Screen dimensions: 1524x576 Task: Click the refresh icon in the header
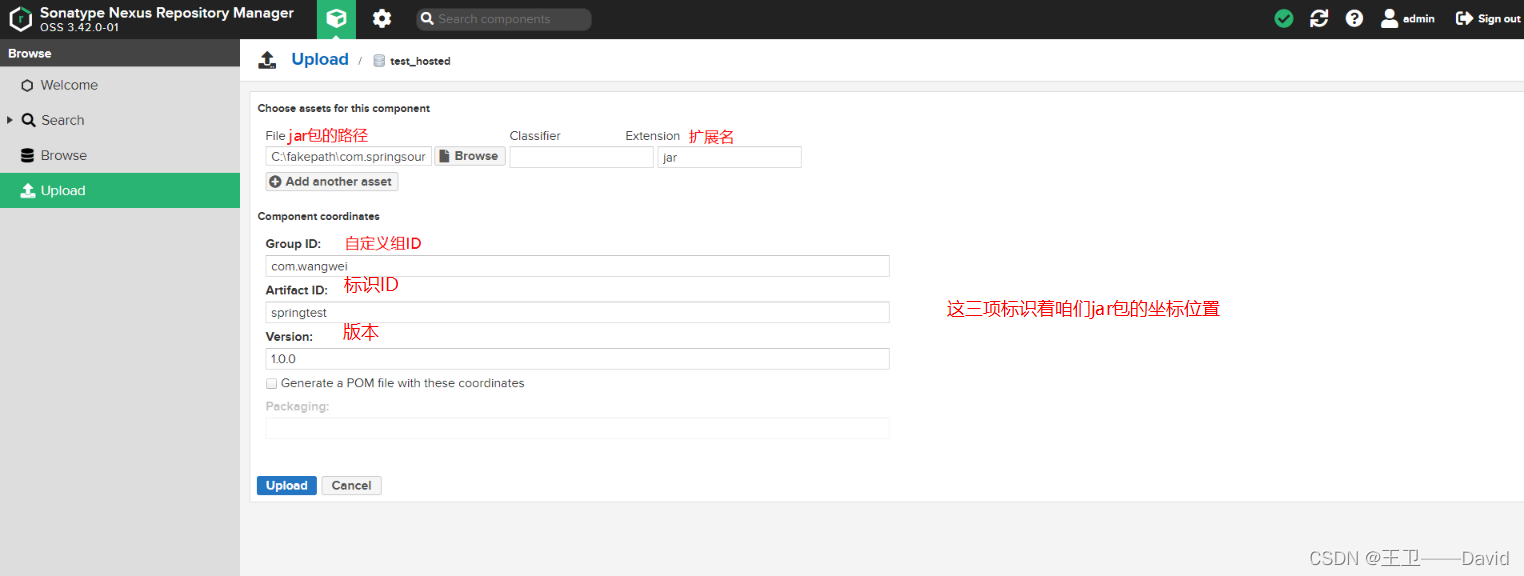pyautogui.click(x=1319, y=19)
